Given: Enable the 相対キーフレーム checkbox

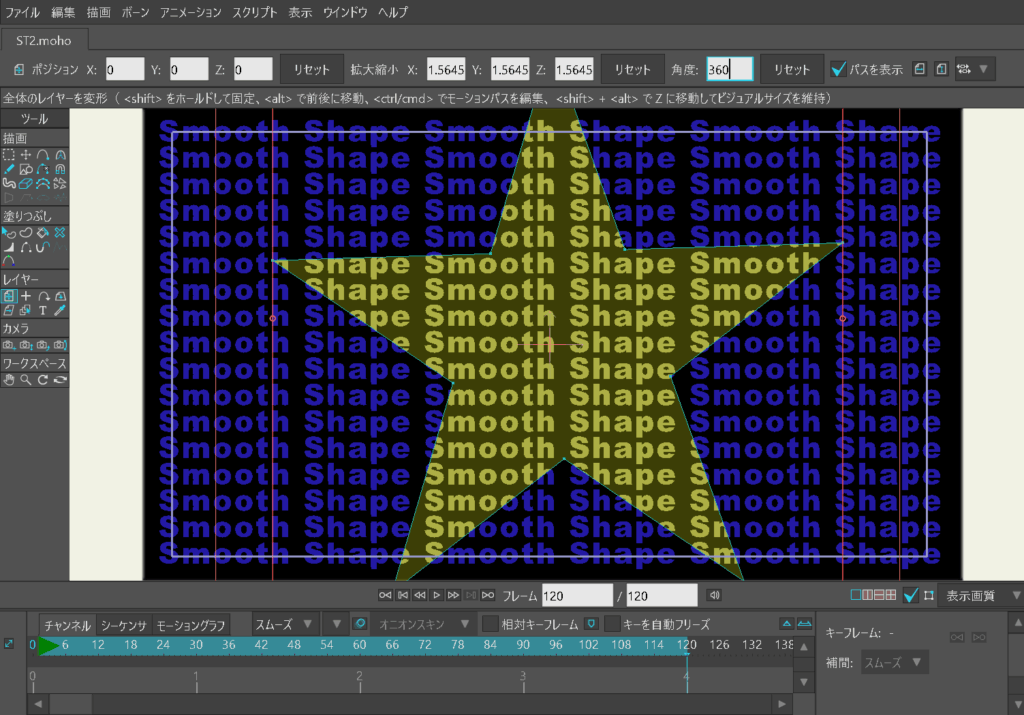Looking at the screenshot, I should (x=490, y=624).
